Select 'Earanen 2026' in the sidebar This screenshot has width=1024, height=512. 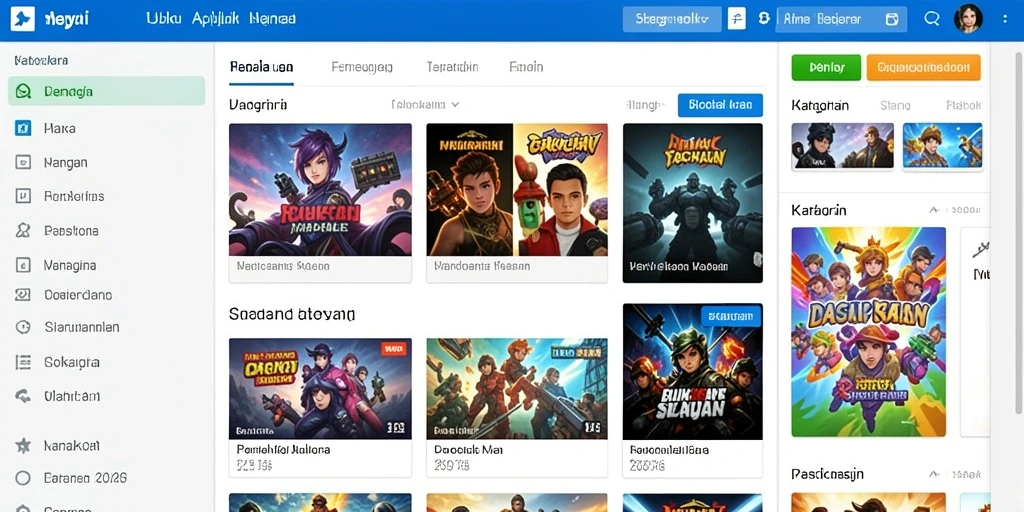coord(85,478)
